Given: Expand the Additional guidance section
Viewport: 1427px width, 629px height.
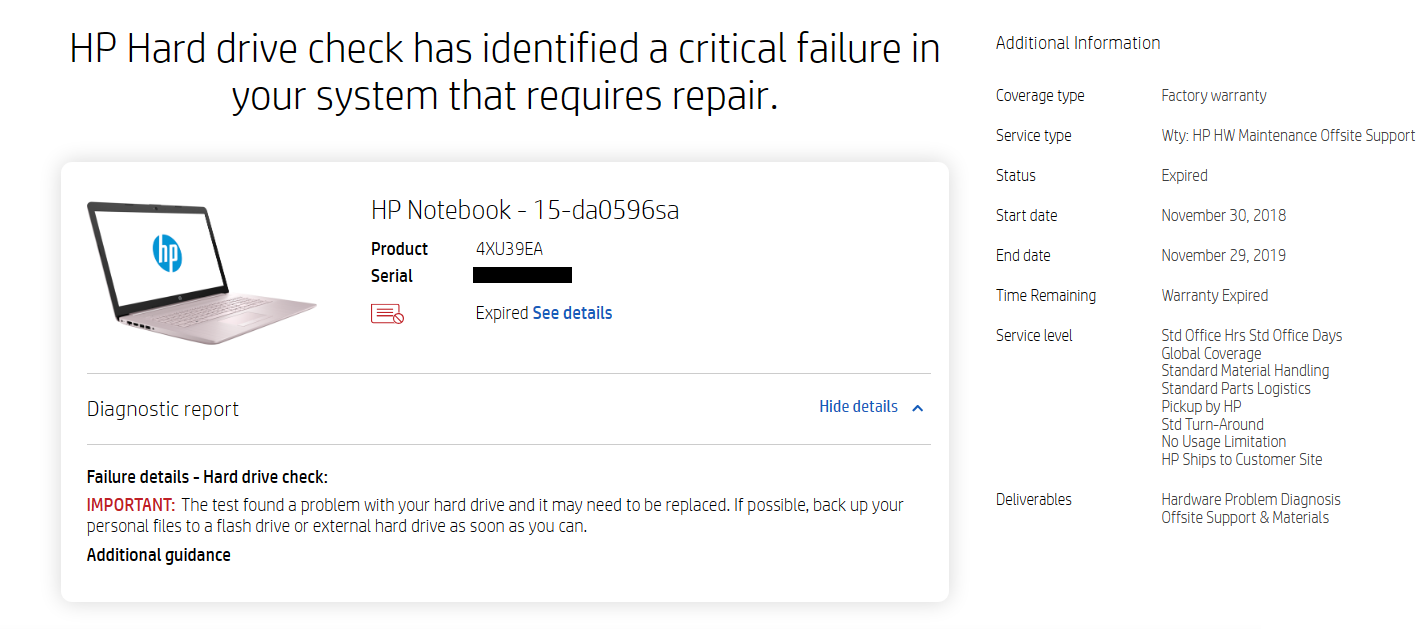Looking at the screenshot, I should (x=159, y=554).
